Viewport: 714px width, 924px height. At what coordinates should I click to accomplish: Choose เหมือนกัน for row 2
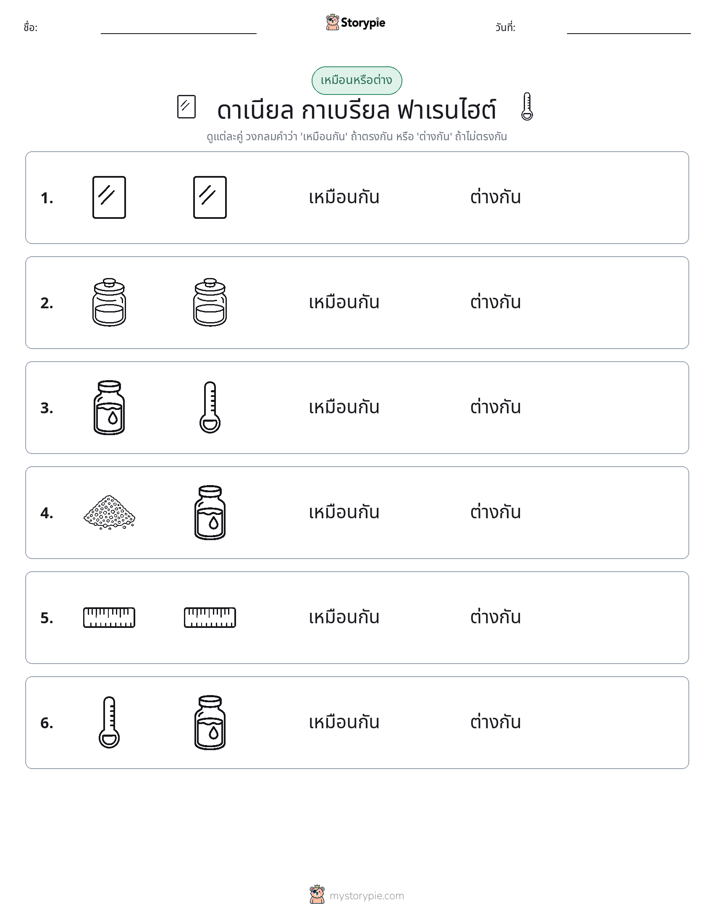click(344, 302)
